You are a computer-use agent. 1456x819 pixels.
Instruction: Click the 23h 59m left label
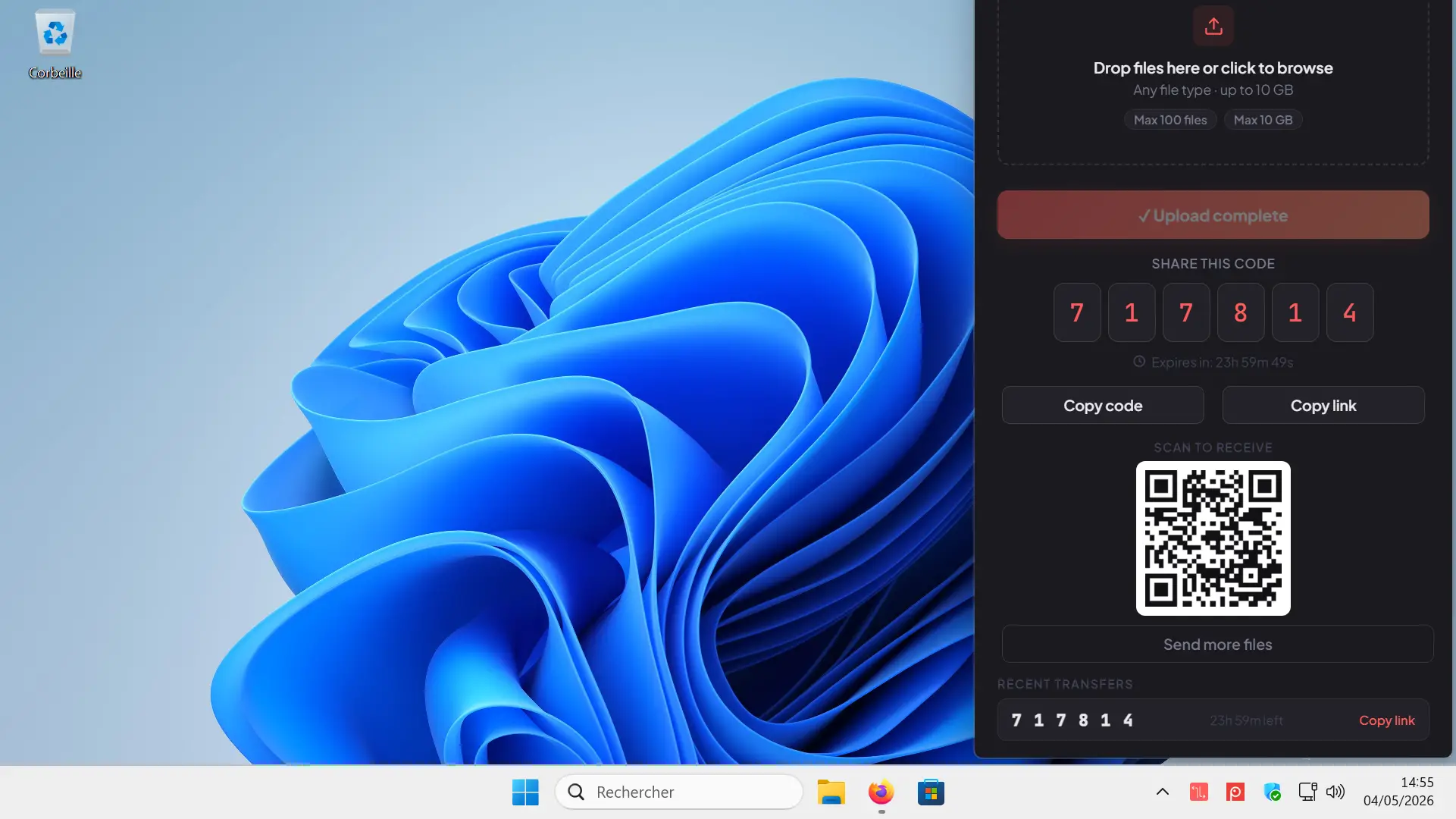point(1246,720)
